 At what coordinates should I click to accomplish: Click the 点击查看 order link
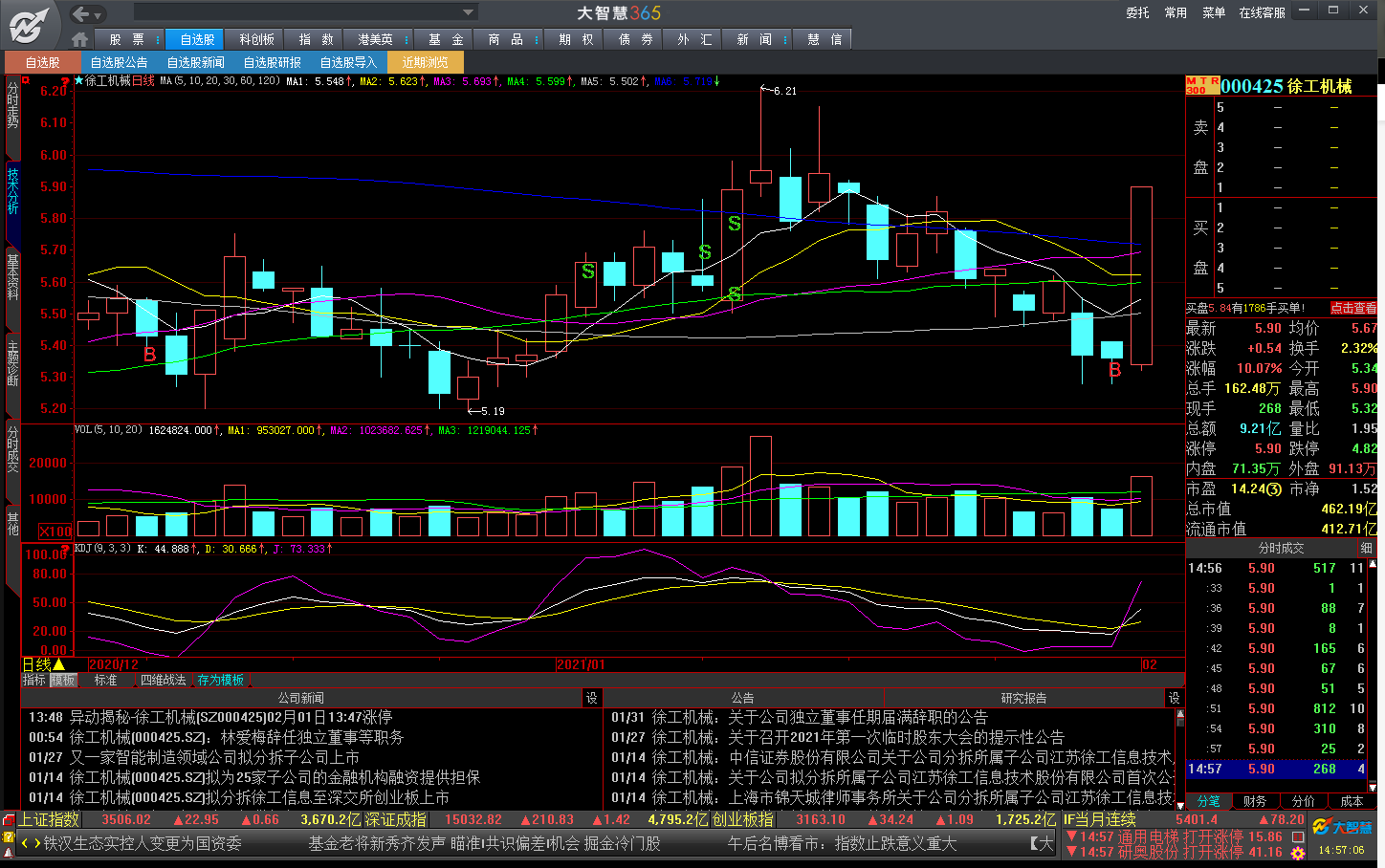1353,308
